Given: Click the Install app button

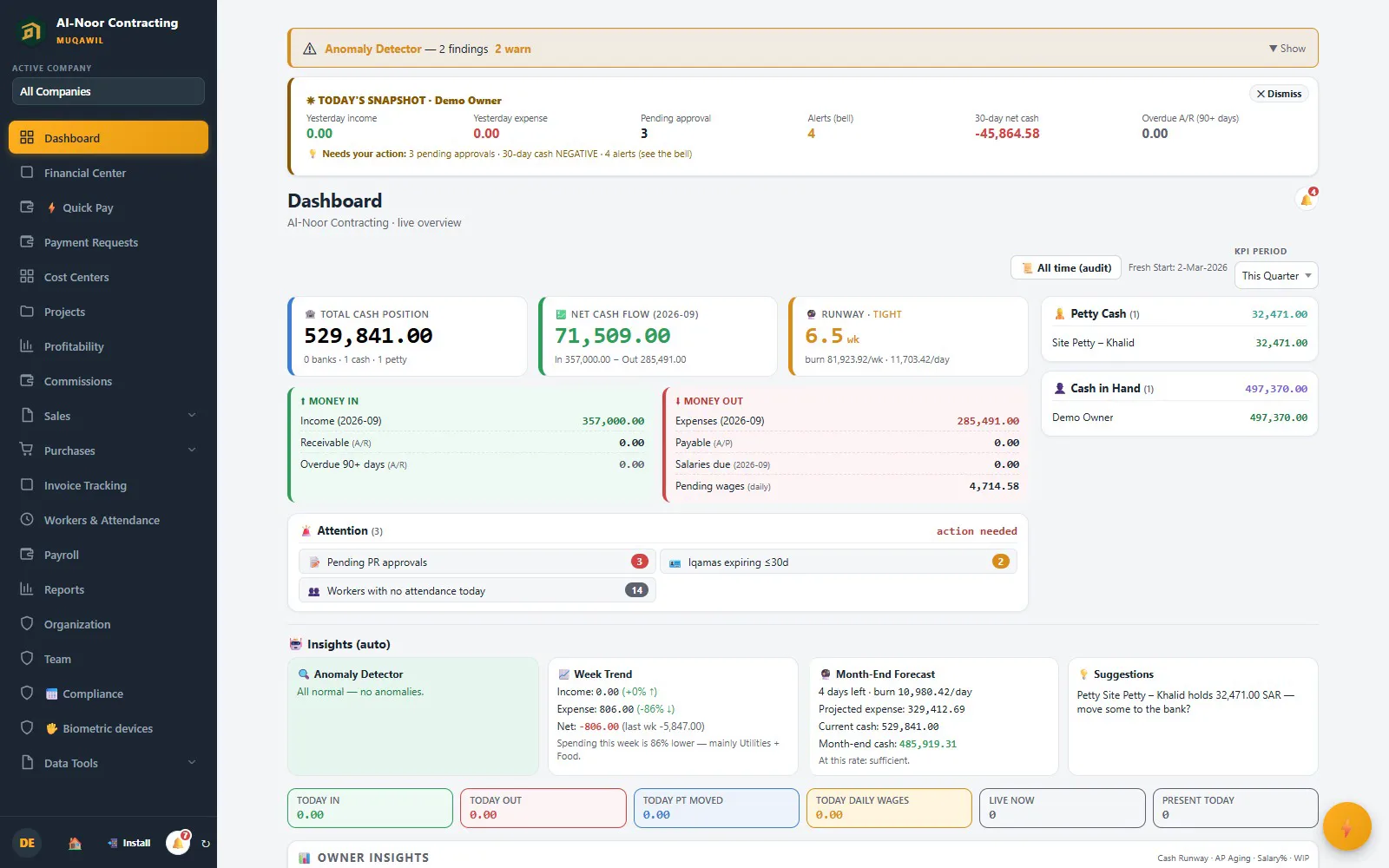Looking at the screenshot, I should coord(129,843).
